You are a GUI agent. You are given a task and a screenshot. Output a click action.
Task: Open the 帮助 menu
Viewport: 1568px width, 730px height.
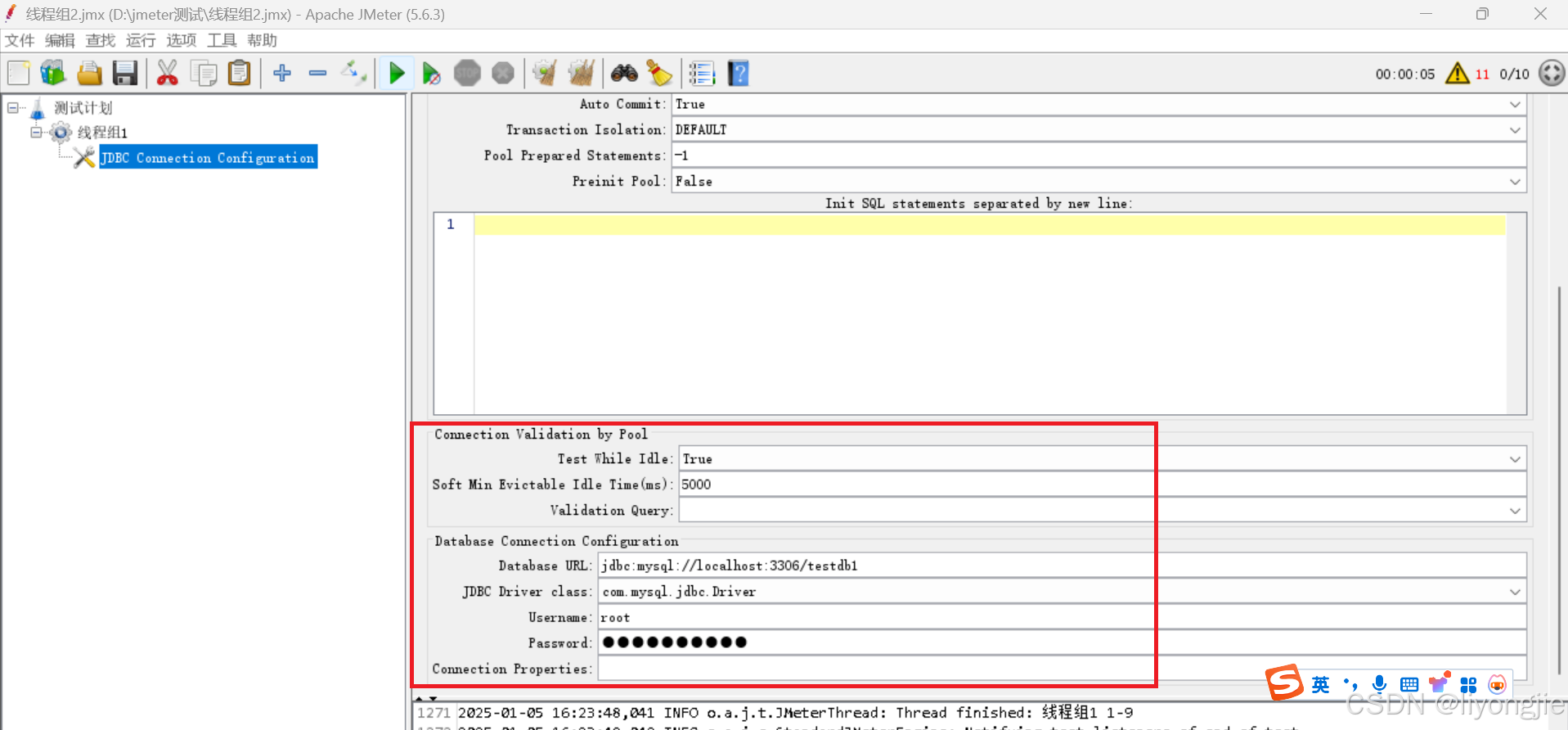click(x=262, y=40)
